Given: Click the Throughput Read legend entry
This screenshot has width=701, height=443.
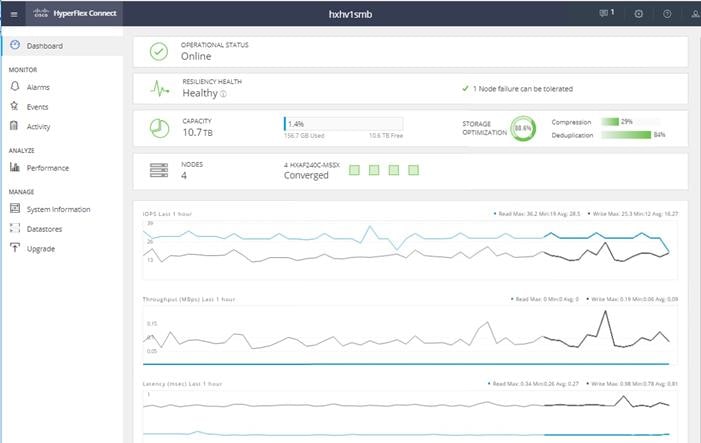Looking at the screenshot, I should coord(545,299).
